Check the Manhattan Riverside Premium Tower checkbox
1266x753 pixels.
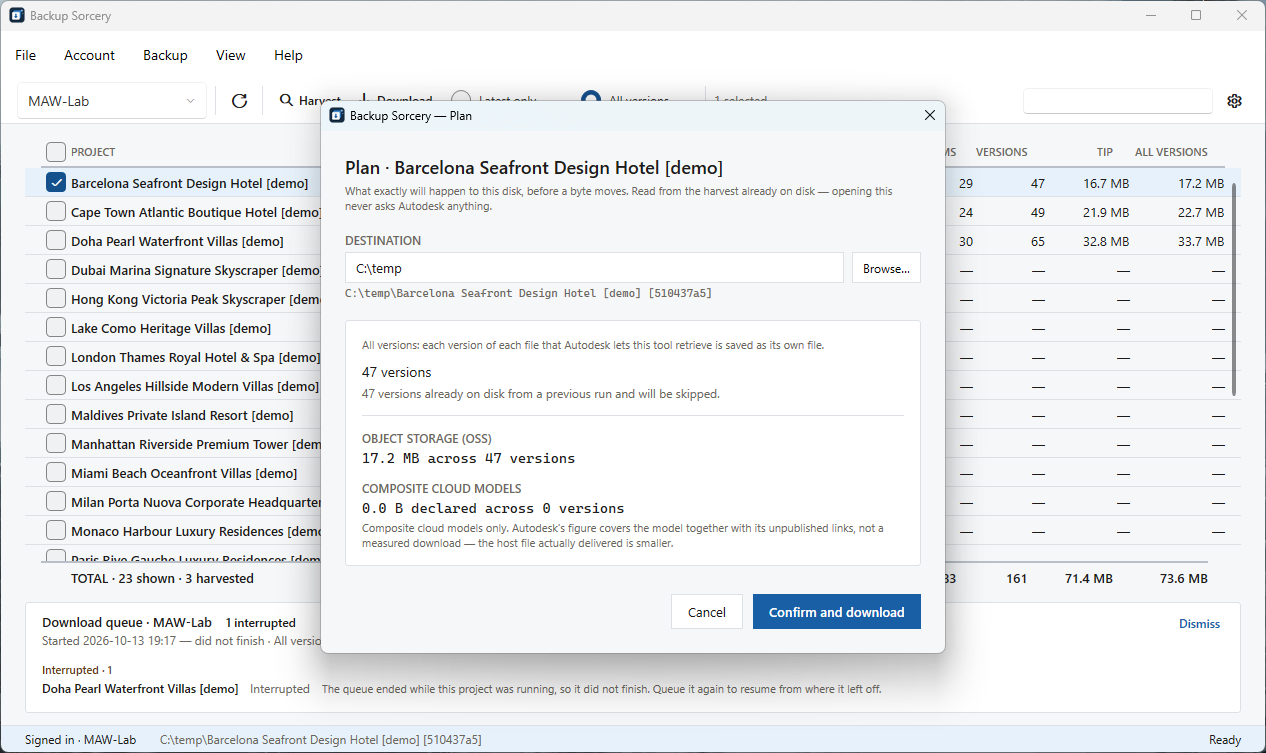[x=56, y=444]
